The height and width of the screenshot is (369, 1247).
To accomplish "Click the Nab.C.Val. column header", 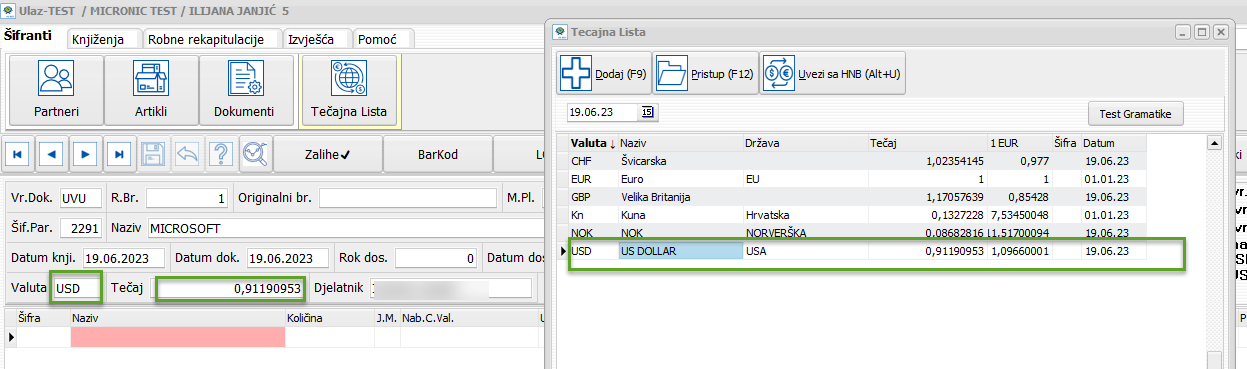I will coord(469,318).
